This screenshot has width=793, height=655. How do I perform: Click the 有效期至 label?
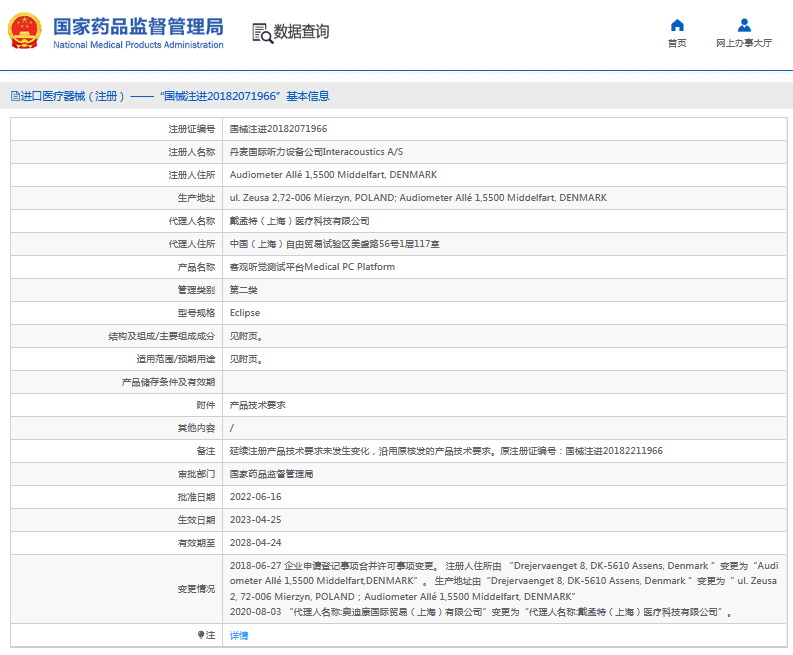coord(196,543)
